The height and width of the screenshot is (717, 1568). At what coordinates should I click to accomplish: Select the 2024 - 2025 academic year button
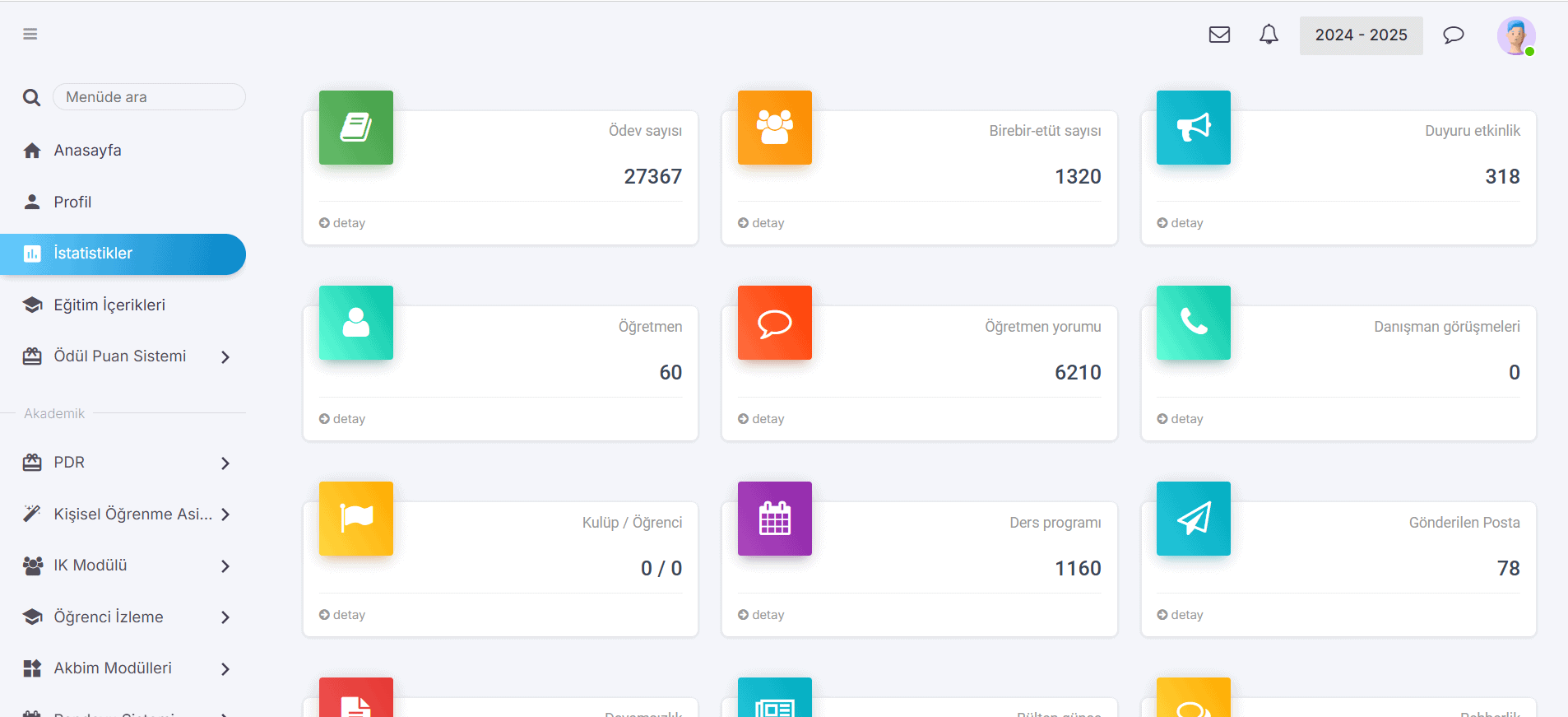[x=1362, y=35]
